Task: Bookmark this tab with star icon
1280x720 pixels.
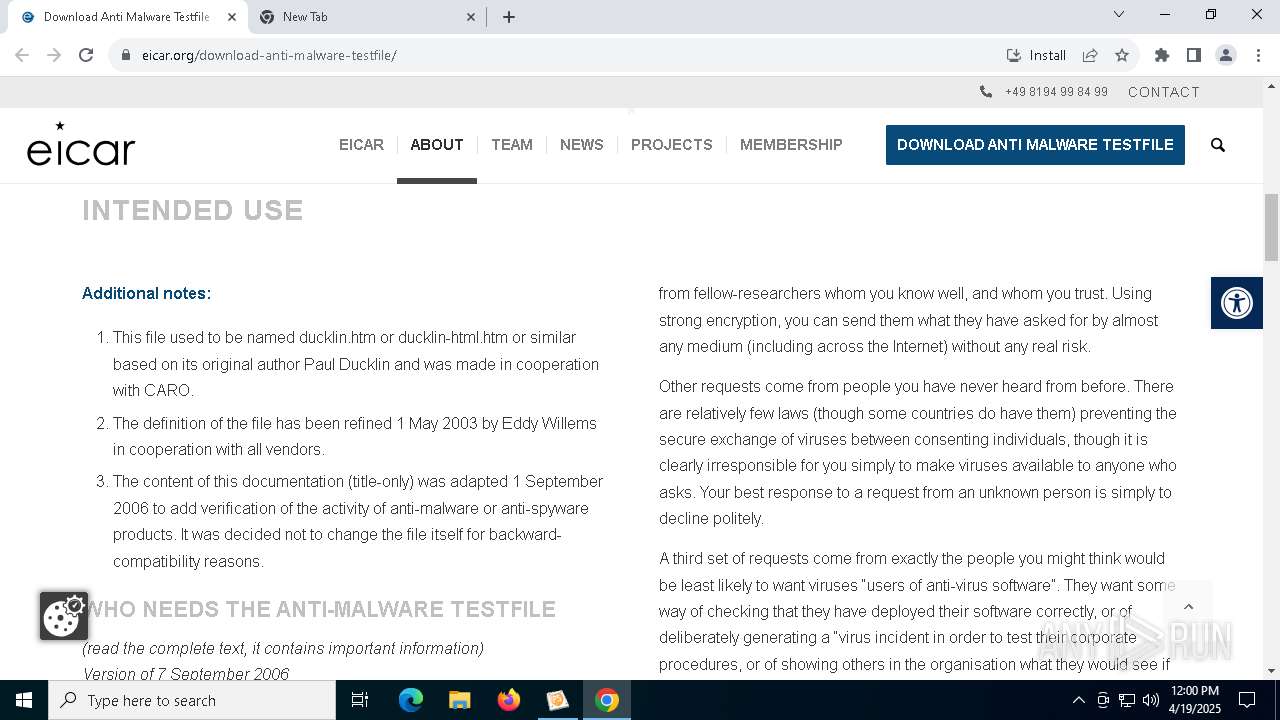Action: (x=1122, y=55)
